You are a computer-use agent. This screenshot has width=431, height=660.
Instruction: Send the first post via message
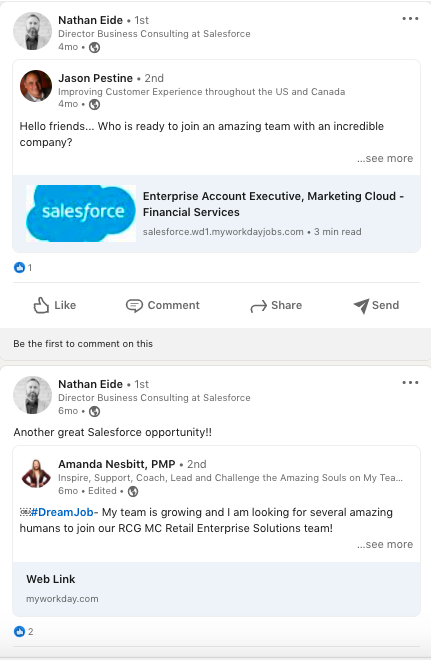click(x=376, y=305)
